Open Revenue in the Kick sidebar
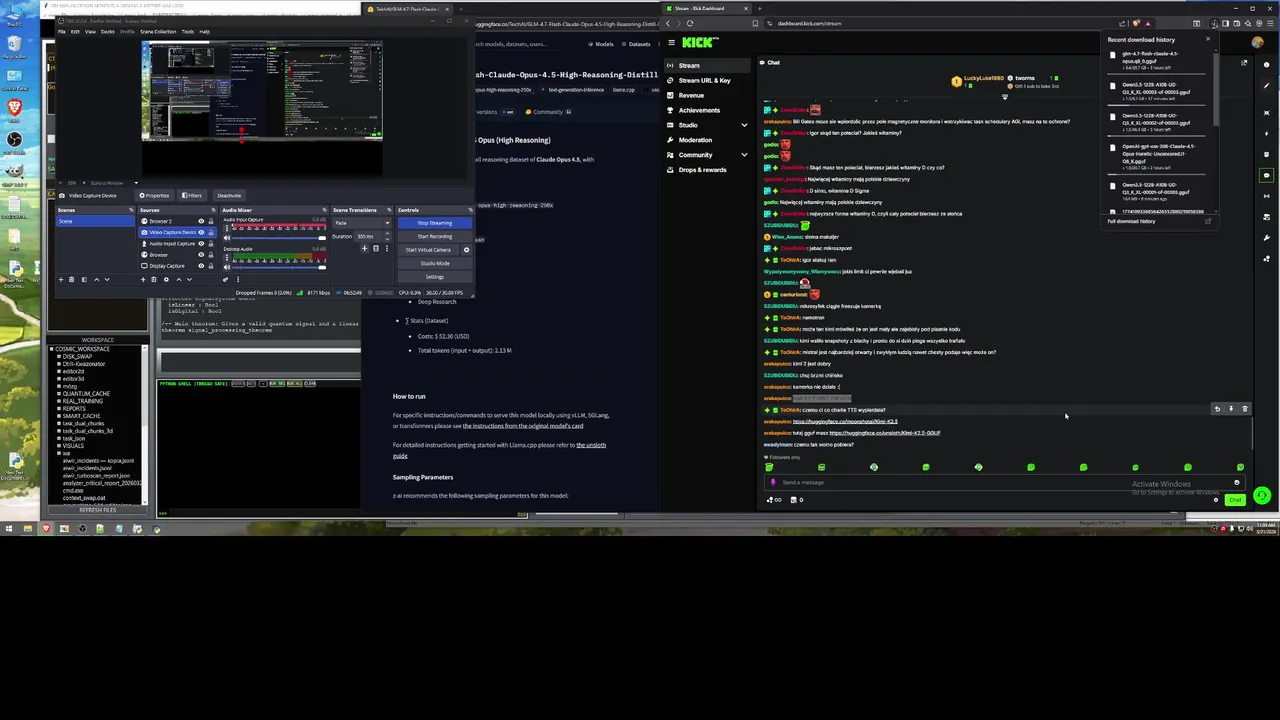The image size is (1280, 720). coord(691,95)
